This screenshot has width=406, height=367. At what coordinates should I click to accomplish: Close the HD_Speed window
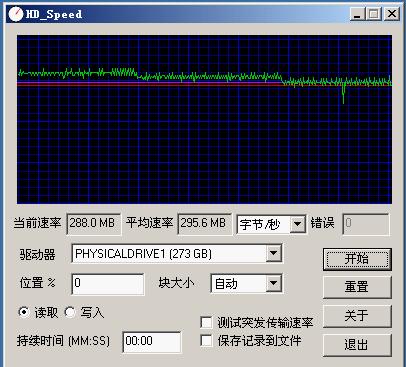391,14
